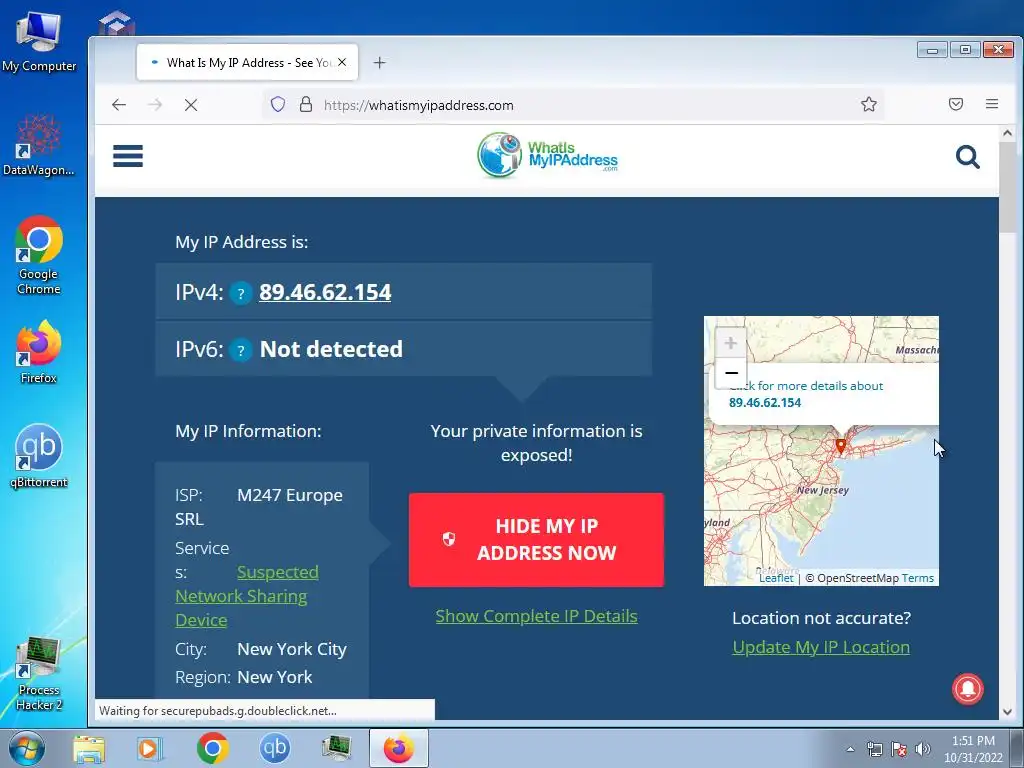
Task: Go back using the Firefox back arrow
Action: (x=119, y=104)
